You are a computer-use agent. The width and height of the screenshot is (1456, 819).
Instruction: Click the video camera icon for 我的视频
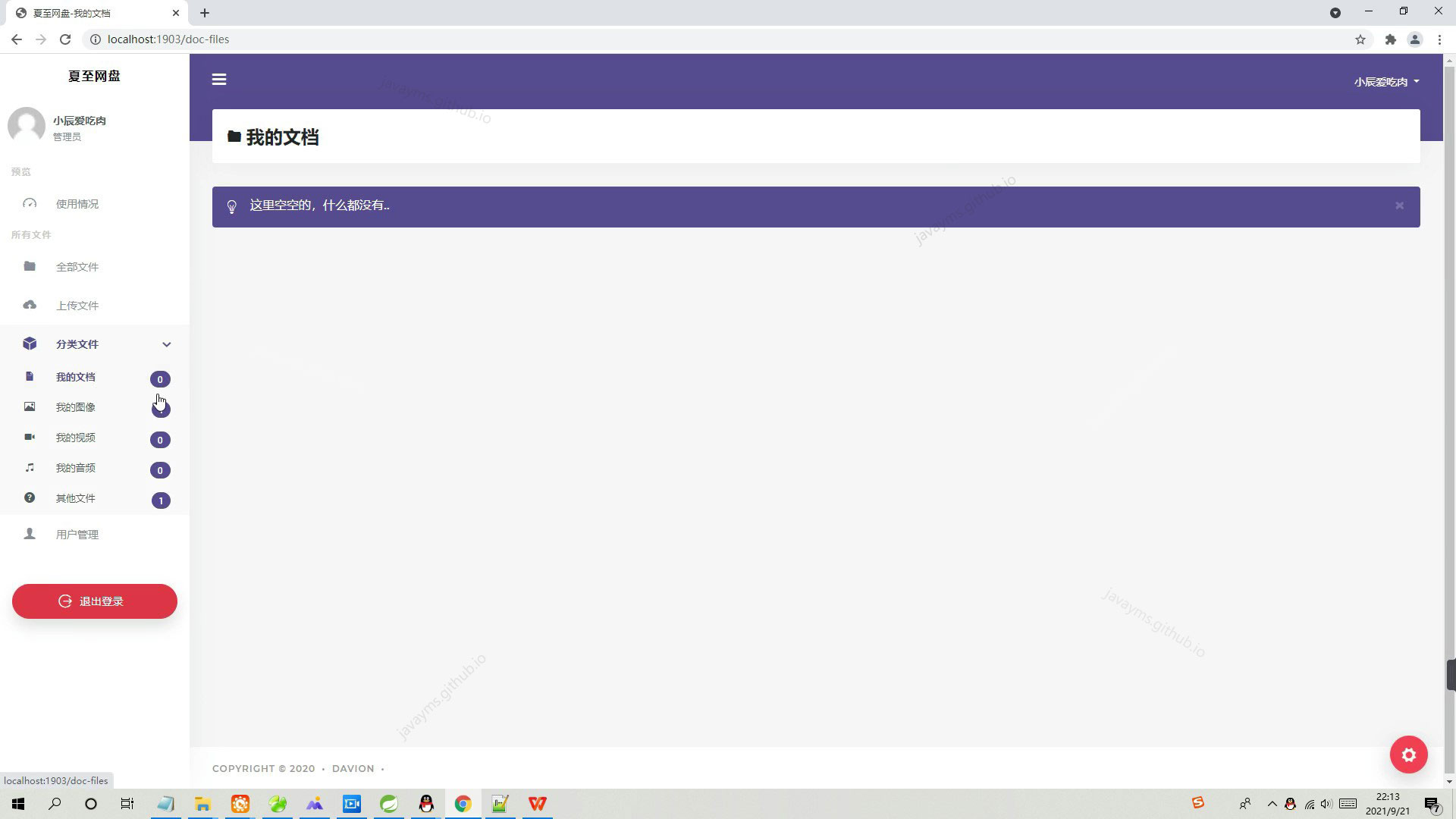click(30, 438)
